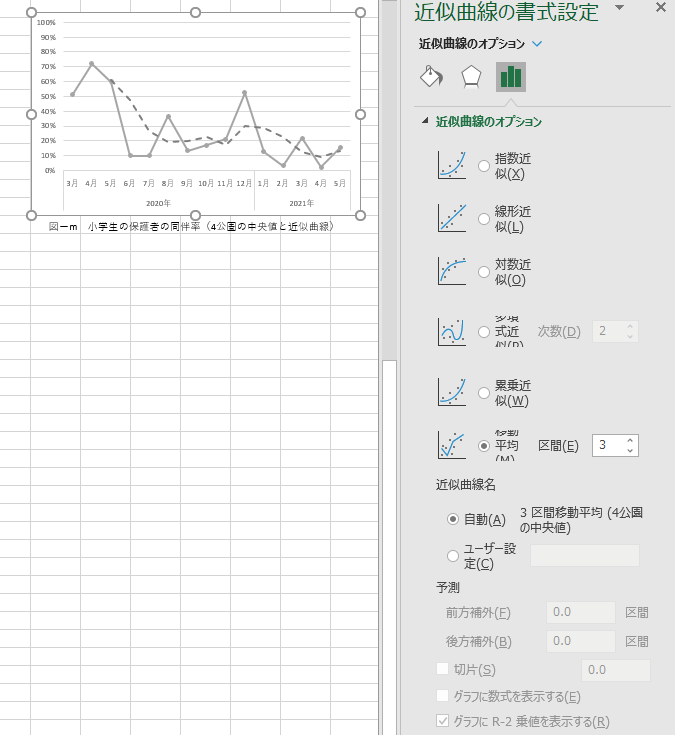Click the logarithmic trendline icon
Viewport: 675px width, 735px height.
click(451, 271)
